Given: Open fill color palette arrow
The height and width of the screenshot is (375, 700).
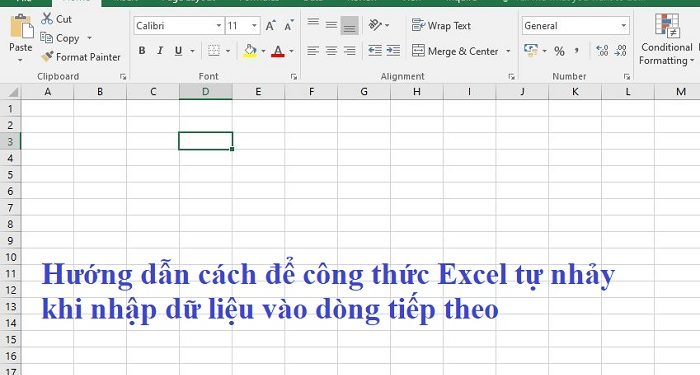Looking at the screenshot, I should click(x=263, y=51).
